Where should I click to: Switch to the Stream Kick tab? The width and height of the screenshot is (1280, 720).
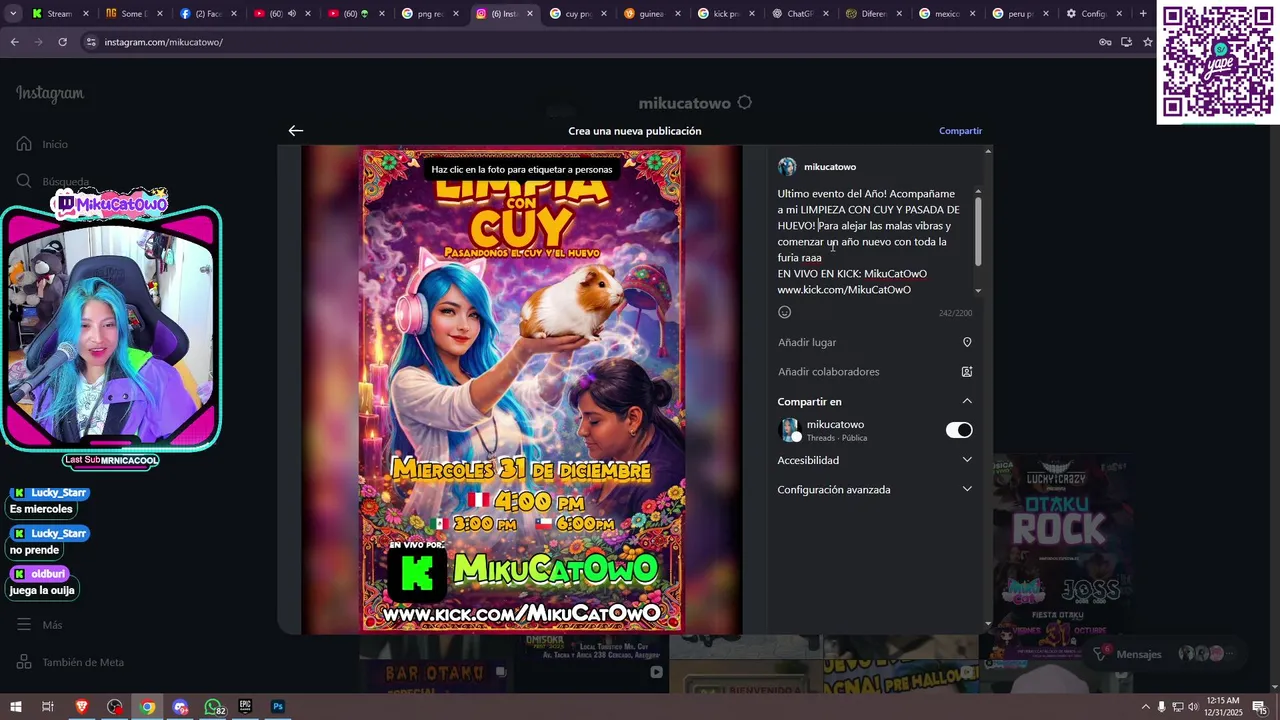(x=60, y=14)
